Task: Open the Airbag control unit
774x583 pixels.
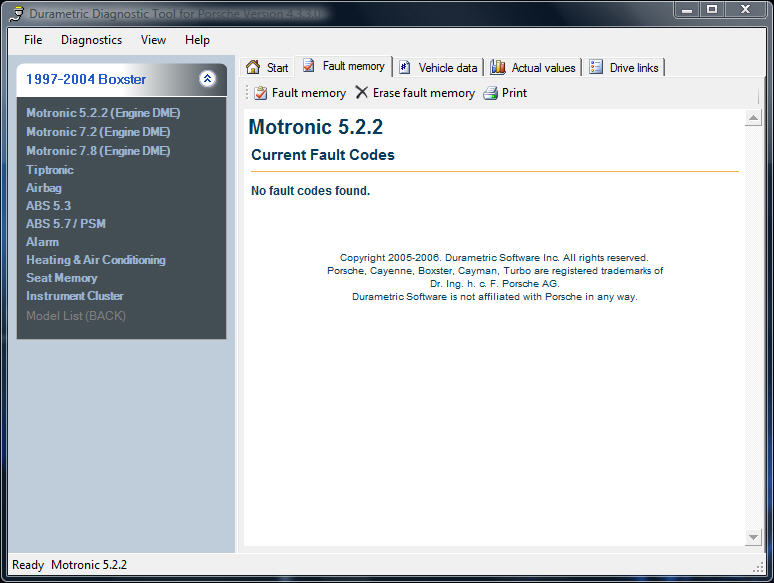Action: pyautogui.click(x=44, y=188)
